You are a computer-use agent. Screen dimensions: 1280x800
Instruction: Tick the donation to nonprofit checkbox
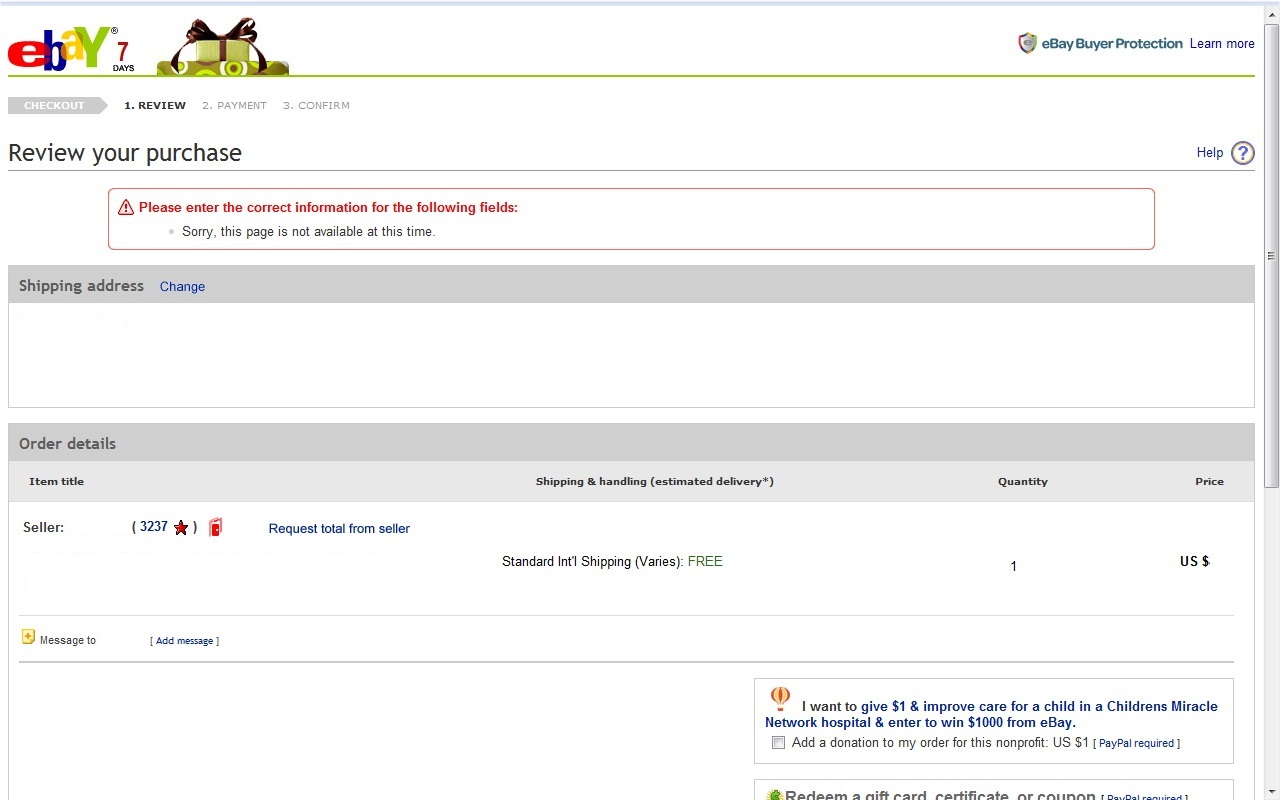pos(778,743)
